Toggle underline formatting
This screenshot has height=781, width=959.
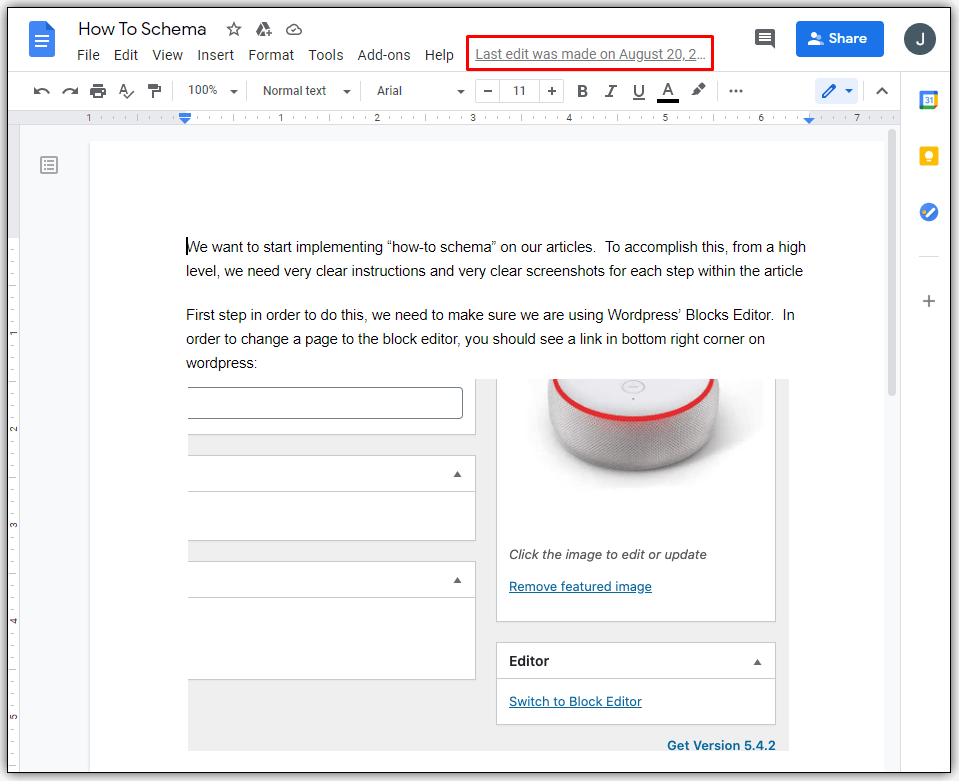pyautogui.click(x=639, y=91)
